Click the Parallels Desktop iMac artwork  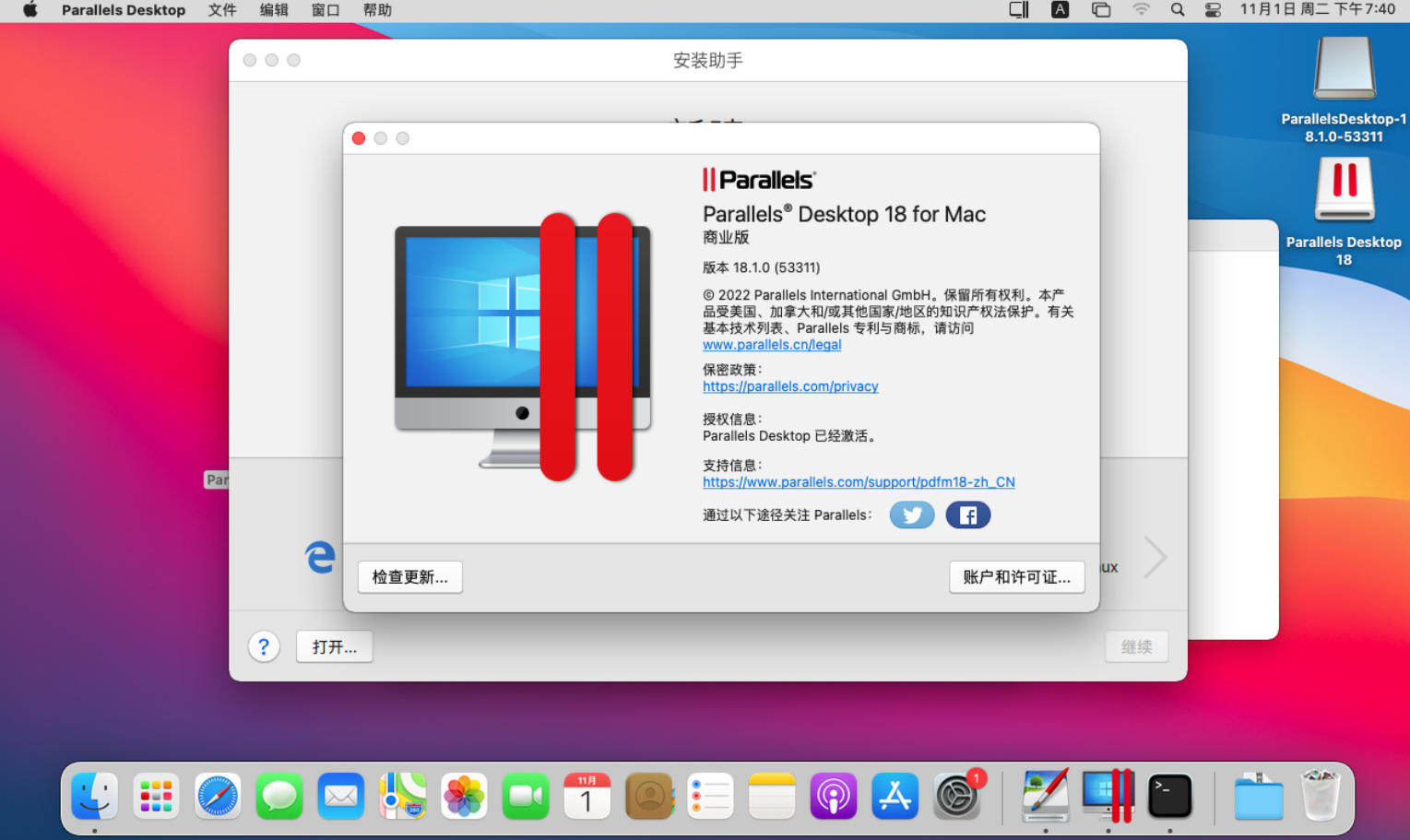523,347
